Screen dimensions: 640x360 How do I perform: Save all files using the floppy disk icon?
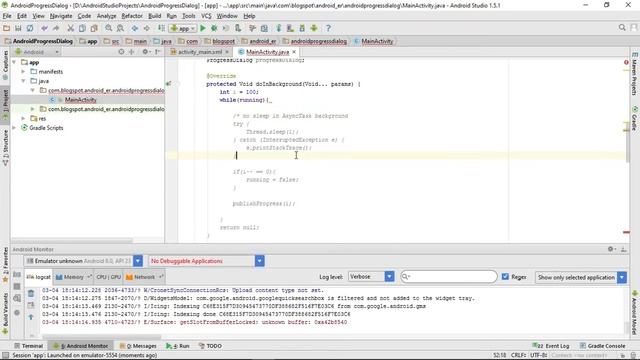click(18, 28)
